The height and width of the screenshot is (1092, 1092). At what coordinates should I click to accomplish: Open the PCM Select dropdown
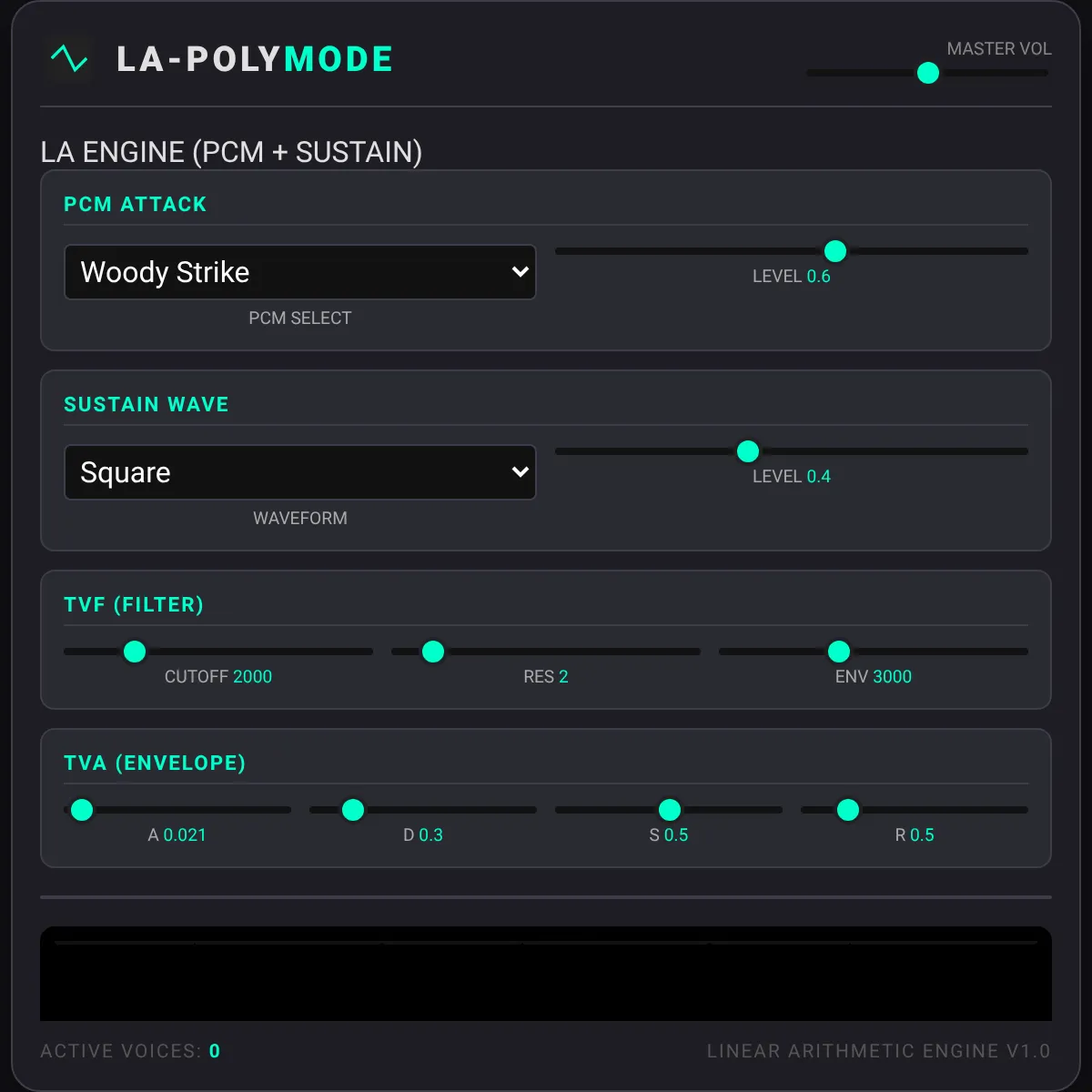(x=300, y=272)
